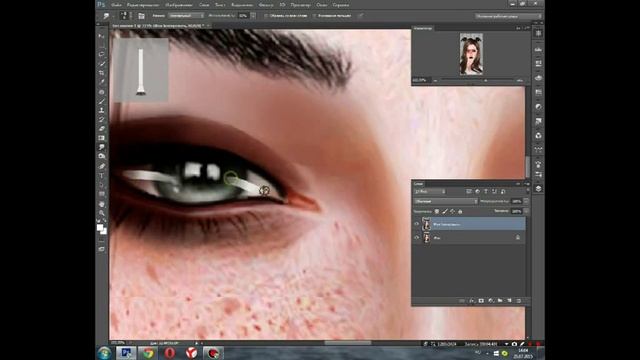Screen dimensions: 640x360
Task: Zoom out with the Navigator small mountains button
Action: click(x=435, y=81)
